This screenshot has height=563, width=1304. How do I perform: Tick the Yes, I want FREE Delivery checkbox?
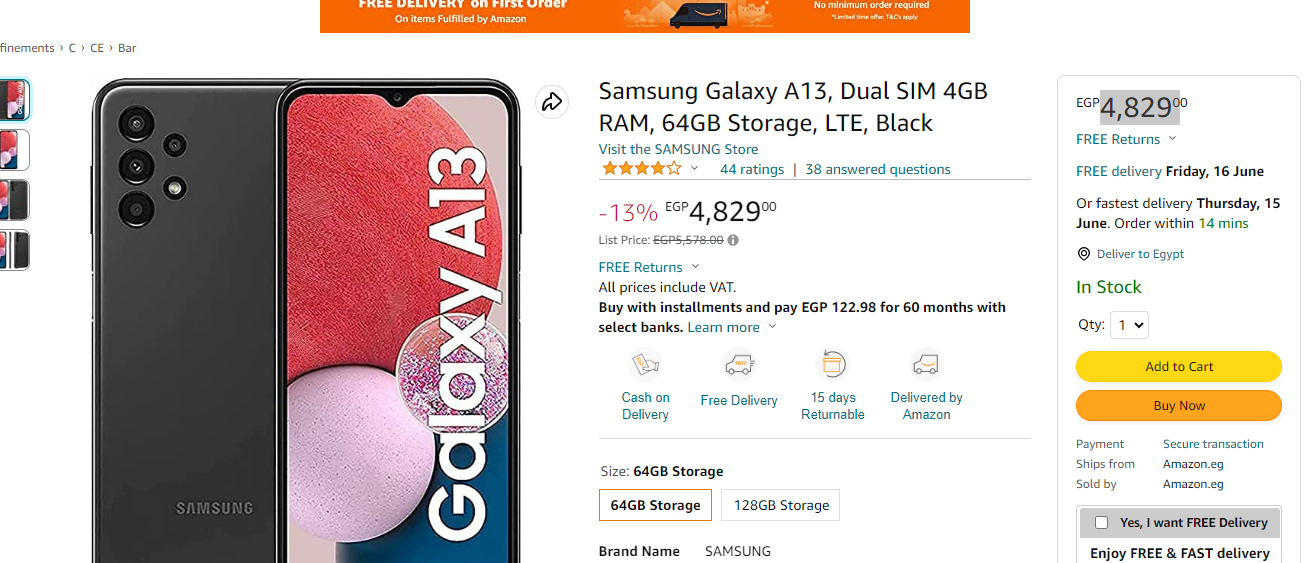[1102, 522]
